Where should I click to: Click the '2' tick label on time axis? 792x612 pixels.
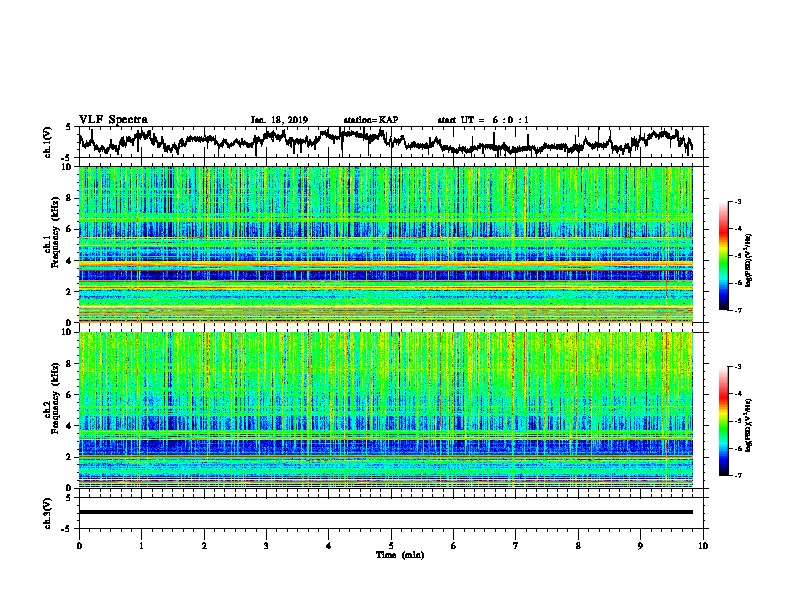tap(204, 546)
